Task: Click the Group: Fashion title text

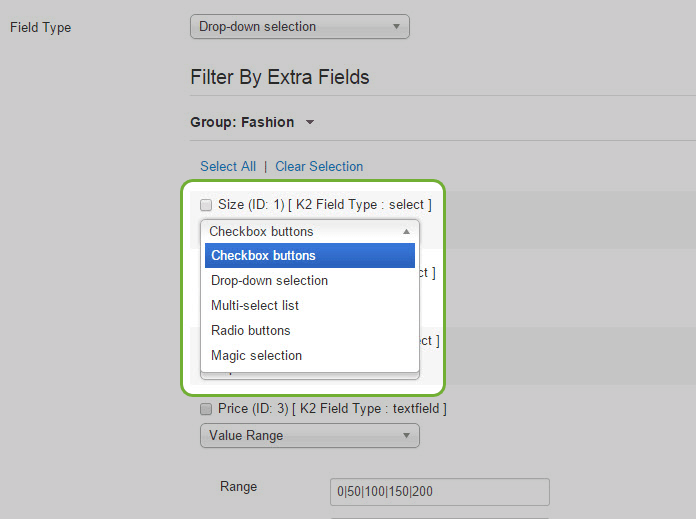Action: click(x=242, y=122)
